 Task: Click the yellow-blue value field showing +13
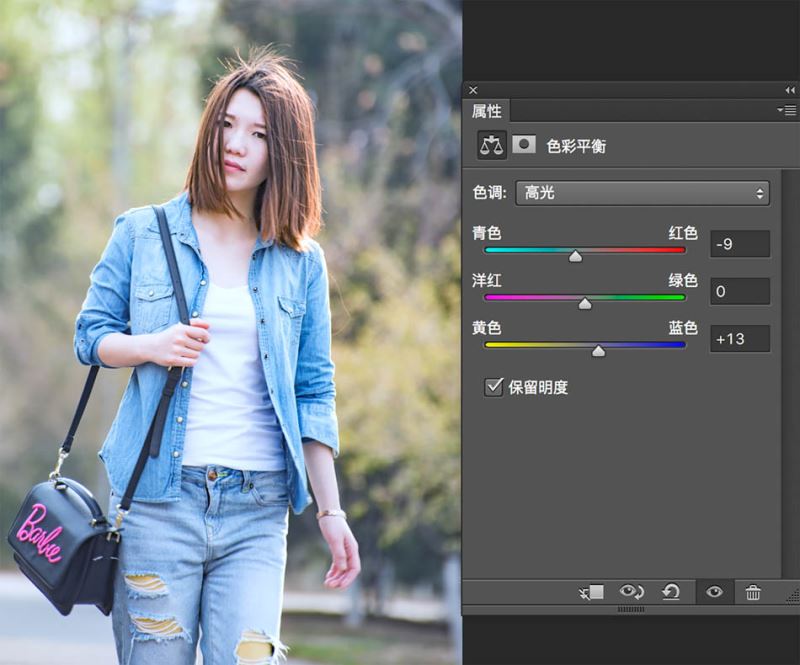click(x=740, y=339)
